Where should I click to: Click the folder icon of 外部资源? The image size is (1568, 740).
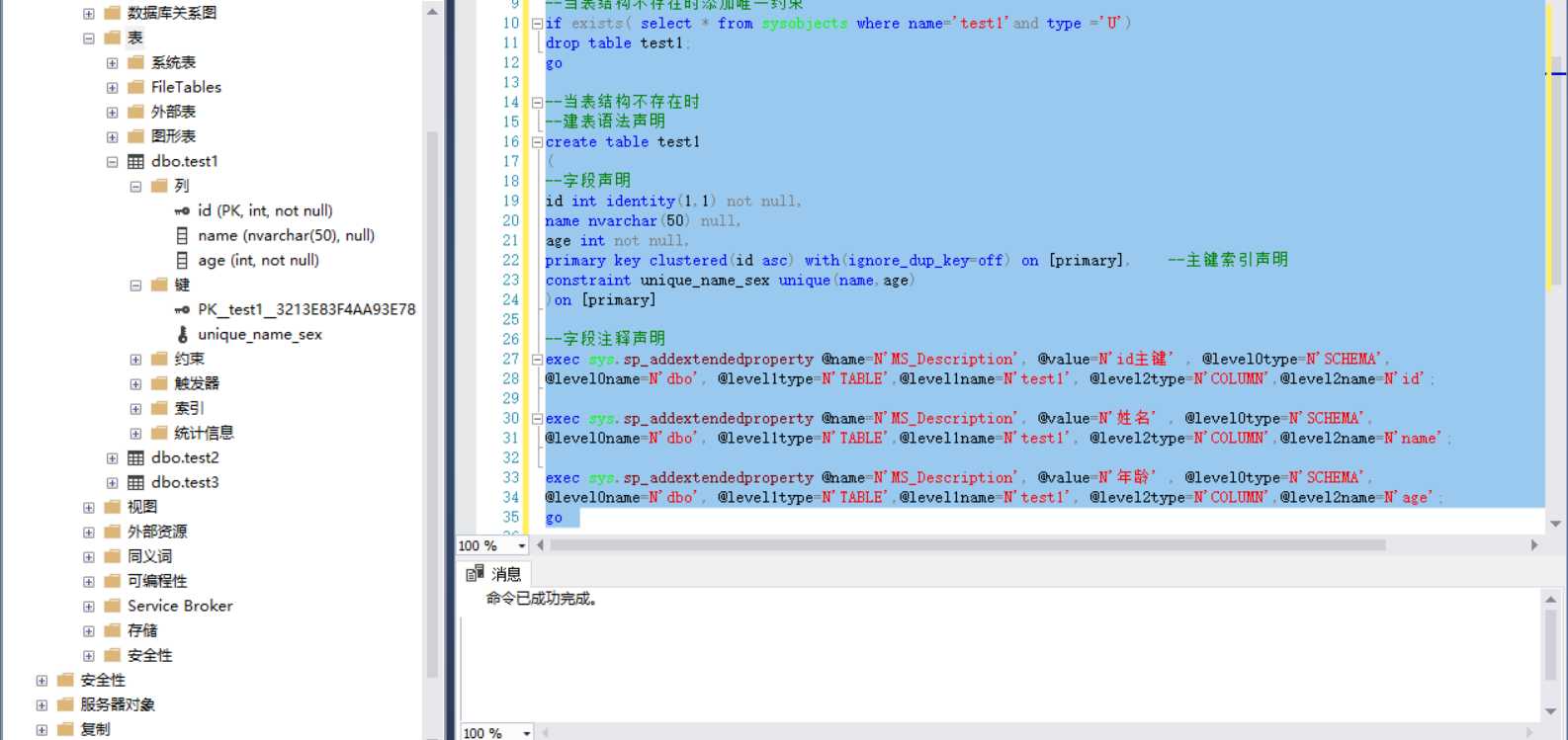coord(113,532)
